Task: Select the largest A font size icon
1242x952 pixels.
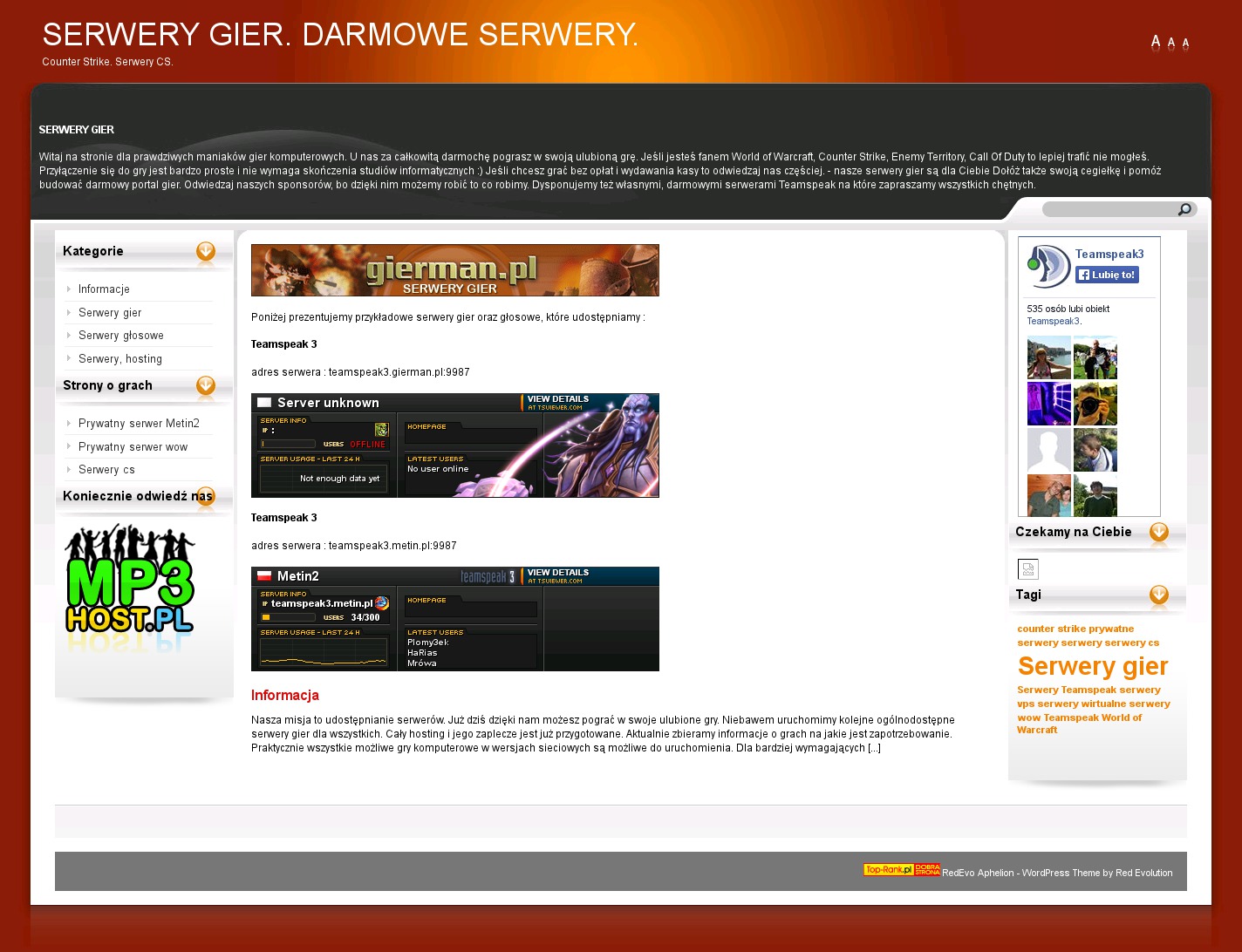Action: (1156, 41)
